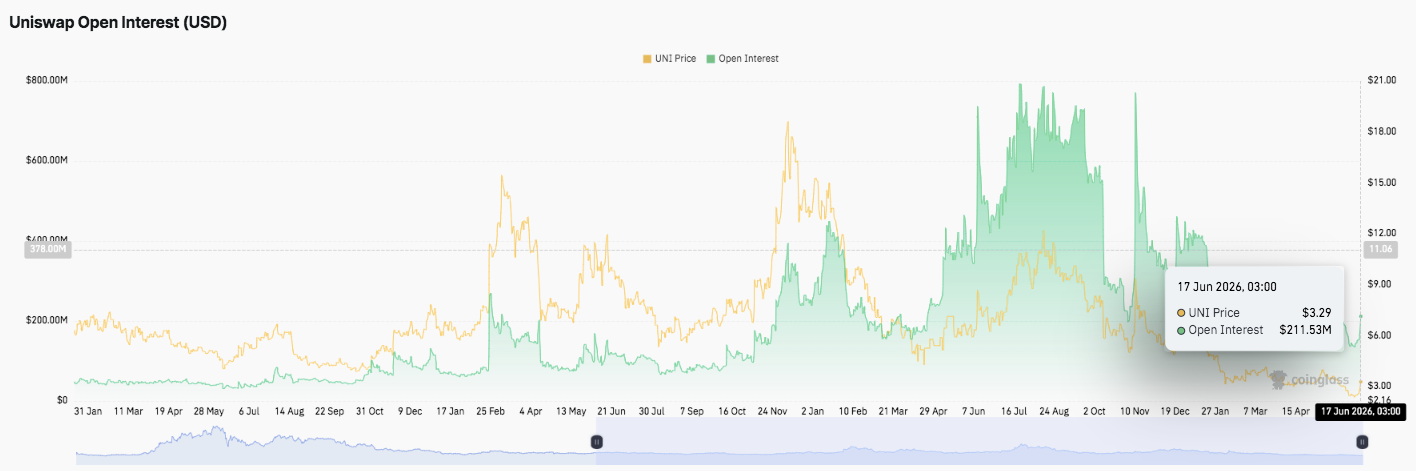Viewport: 1416px width, 471px height.
Task: Click the unselected early portion of the overview strip
Action: tap(335, 441)
